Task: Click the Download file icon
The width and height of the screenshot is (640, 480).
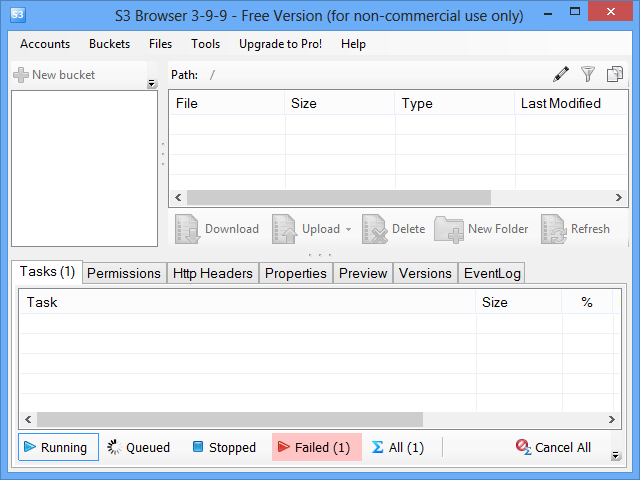Action: coord(187,229)
